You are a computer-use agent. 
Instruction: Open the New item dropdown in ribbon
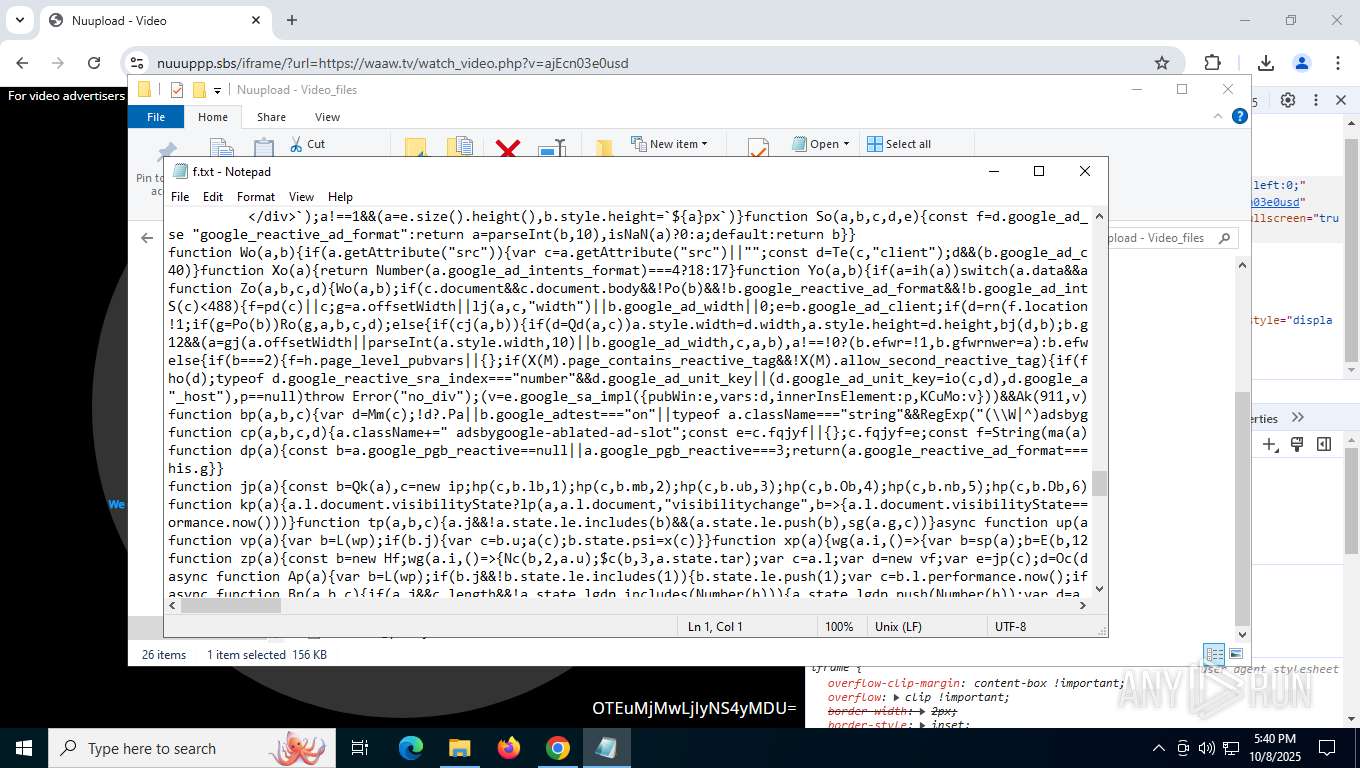pos(669,144)
